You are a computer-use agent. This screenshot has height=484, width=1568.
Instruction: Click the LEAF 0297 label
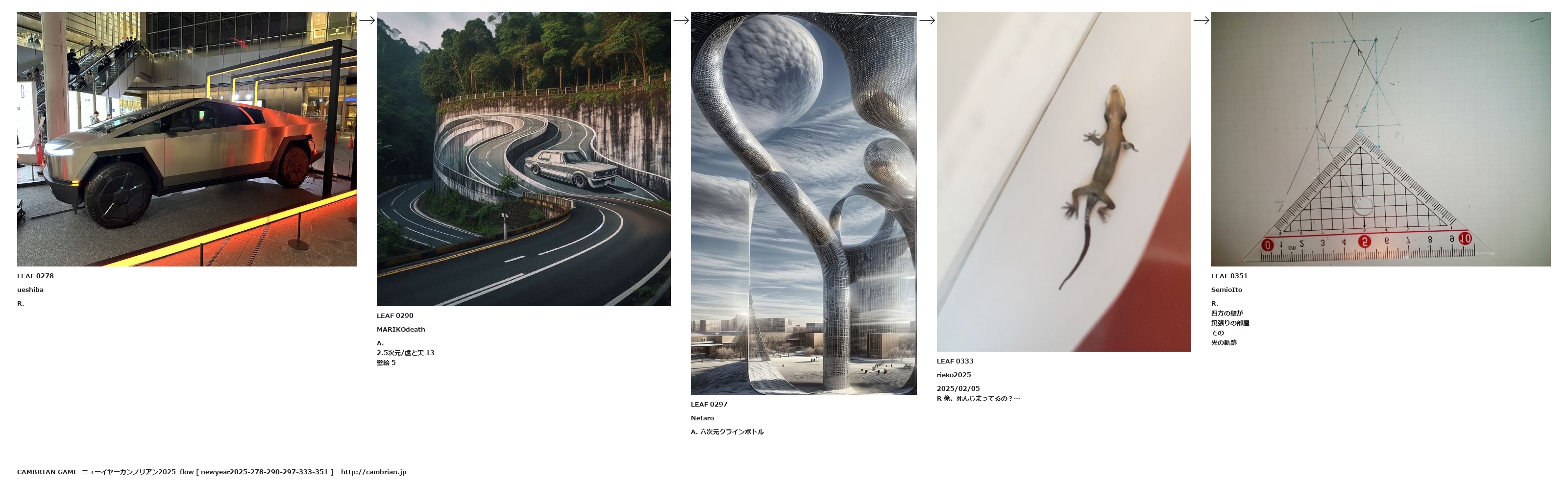(x=709, y=404)
